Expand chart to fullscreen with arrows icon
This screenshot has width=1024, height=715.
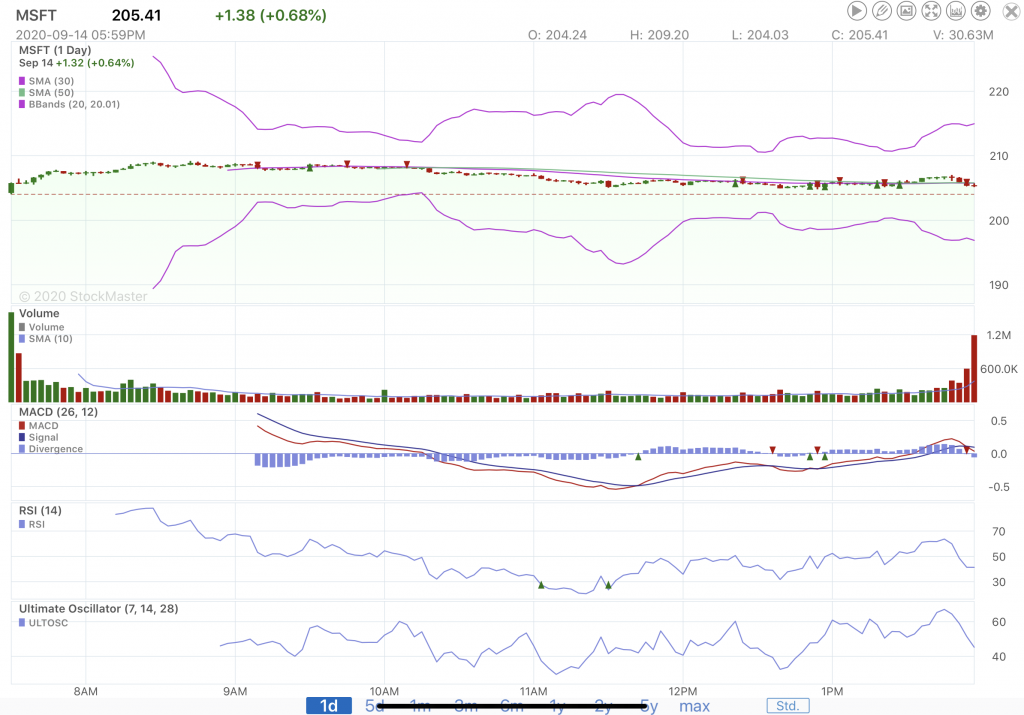[x=931, y=11]
